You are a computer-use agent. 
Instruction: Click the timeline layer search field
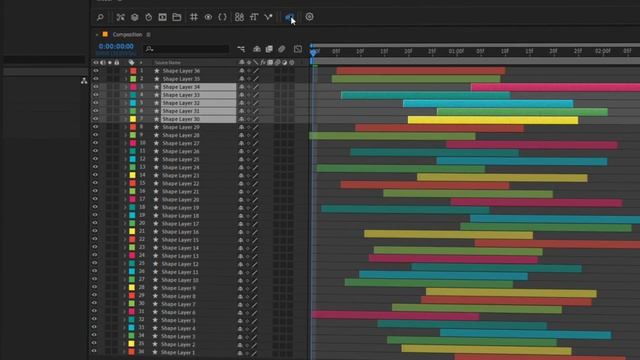[187, 49]
